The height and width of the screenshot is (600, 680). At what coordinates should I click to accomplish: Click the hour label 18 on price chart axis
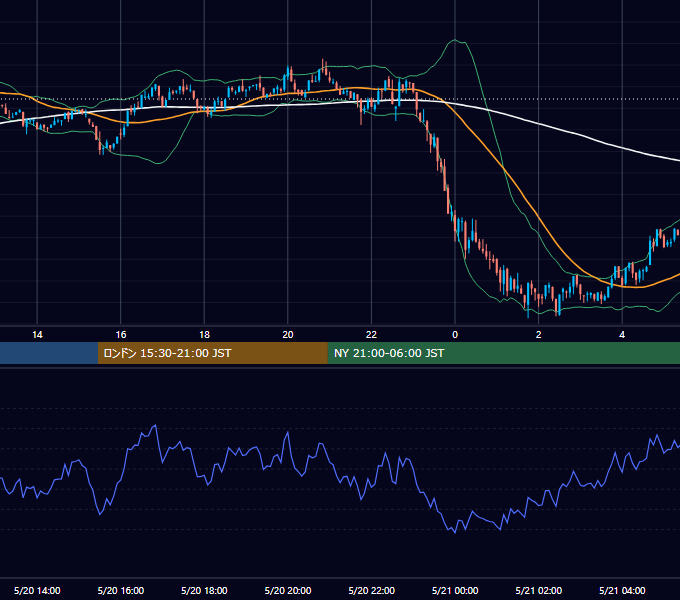204,335
